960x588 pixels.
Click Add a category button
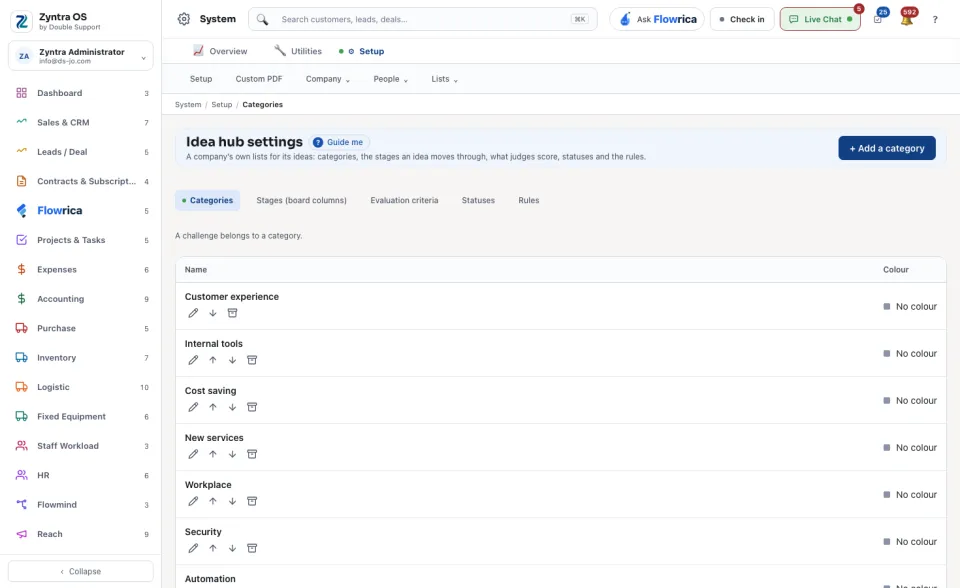[887, 148]
